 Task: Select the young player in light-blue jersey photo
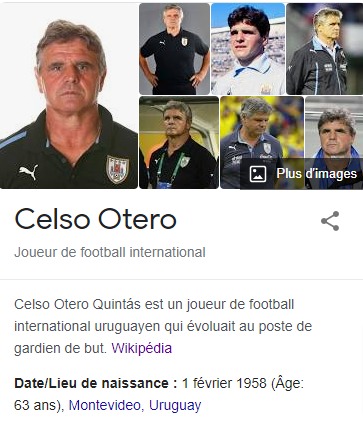coord(248,49)
